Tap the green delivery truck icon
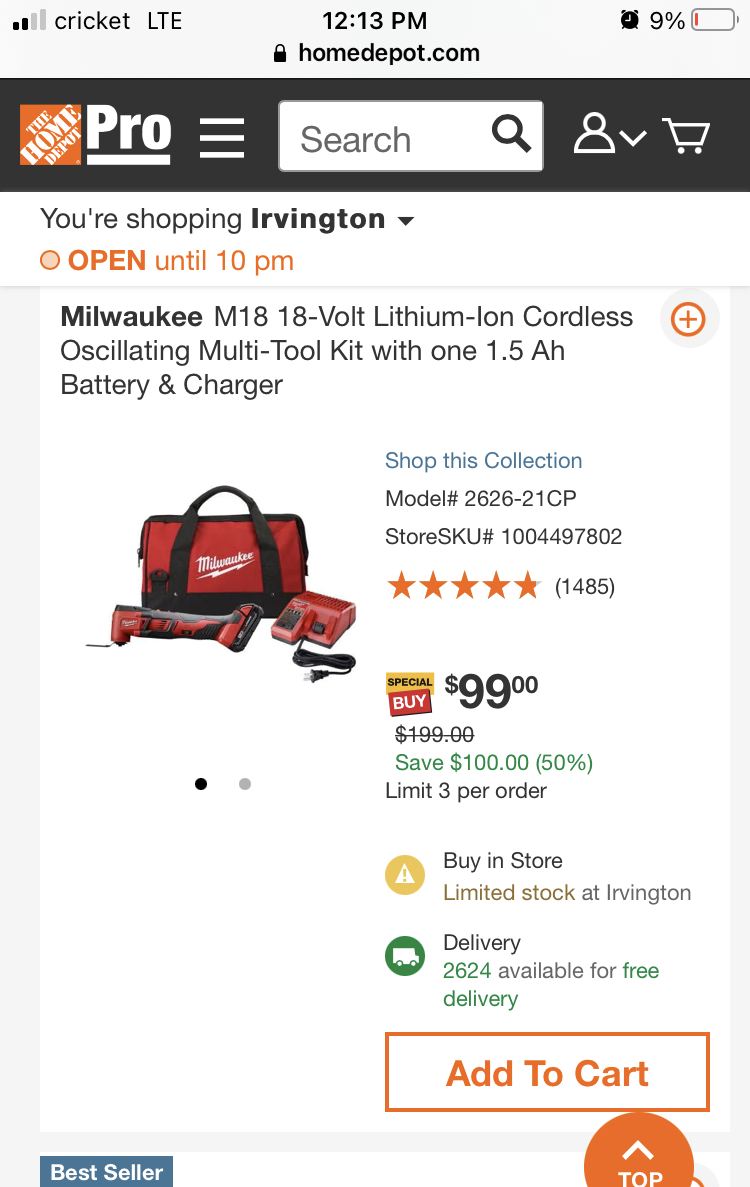 click(x=405, y=955)
